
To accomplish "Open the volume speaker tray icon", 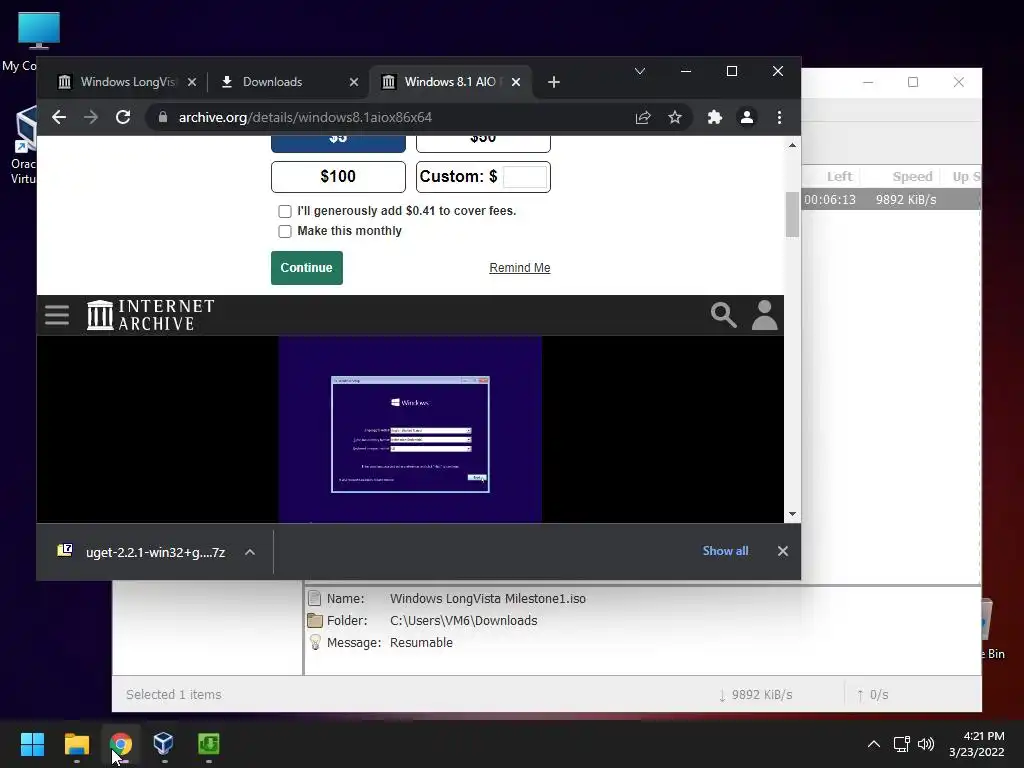I will coord(926,744).
